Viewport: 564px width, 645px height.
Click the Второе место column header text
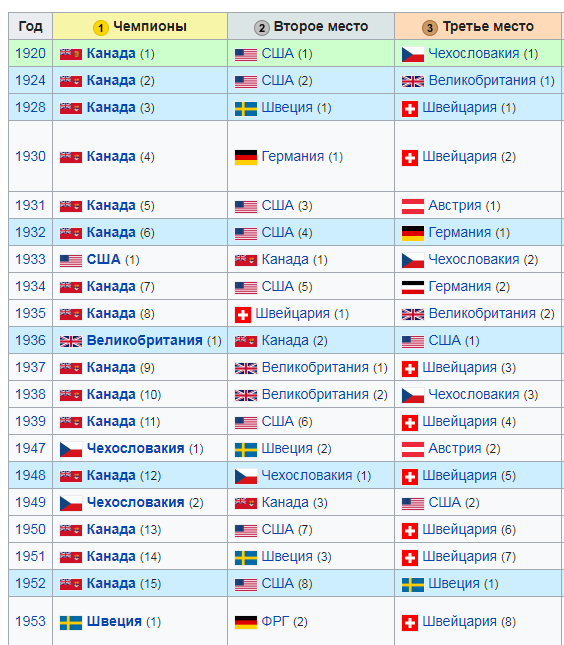pos(321,26)
